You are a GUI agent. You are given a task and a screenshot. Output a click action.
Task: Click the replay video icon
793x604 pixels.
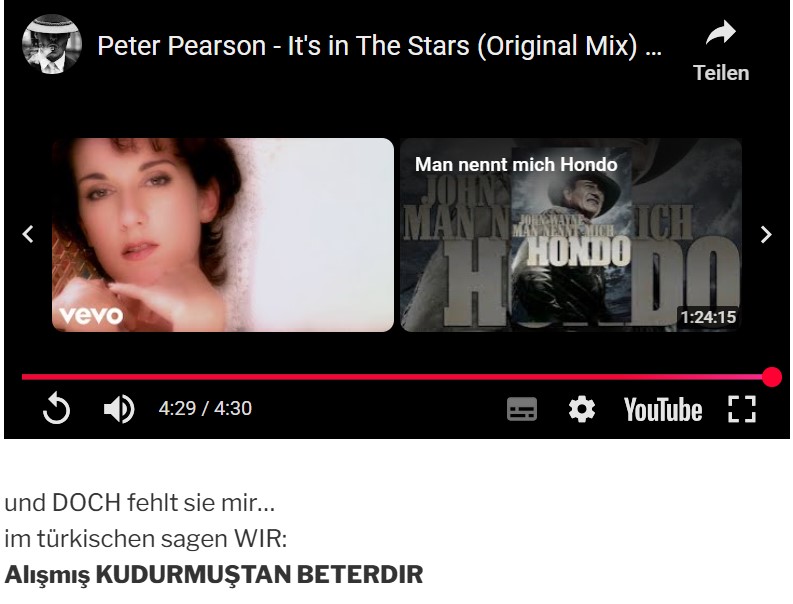56,408
